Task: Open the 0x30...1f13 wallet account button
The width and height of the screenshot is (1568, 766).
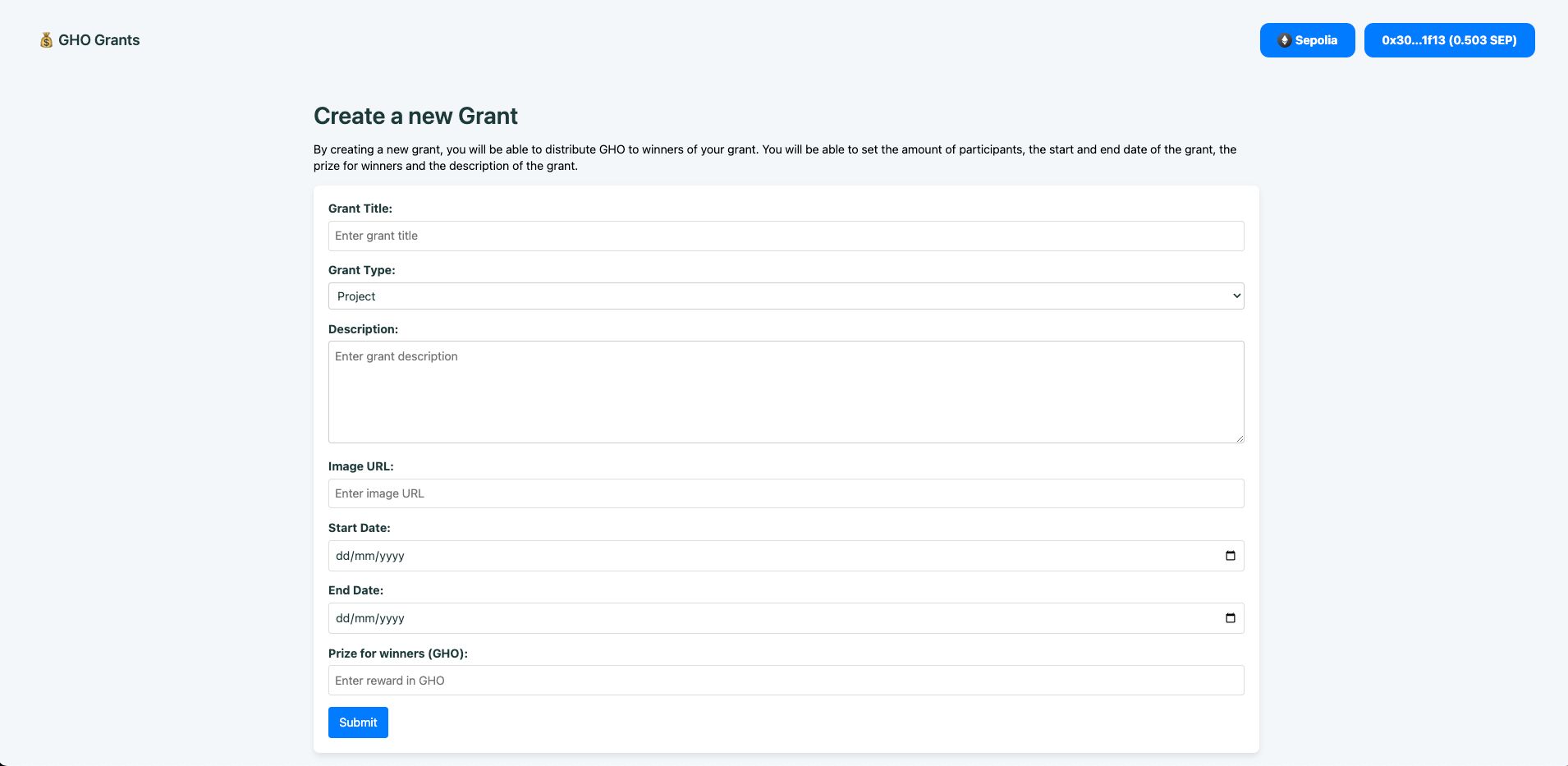Action: click(x=1449, y=40)
